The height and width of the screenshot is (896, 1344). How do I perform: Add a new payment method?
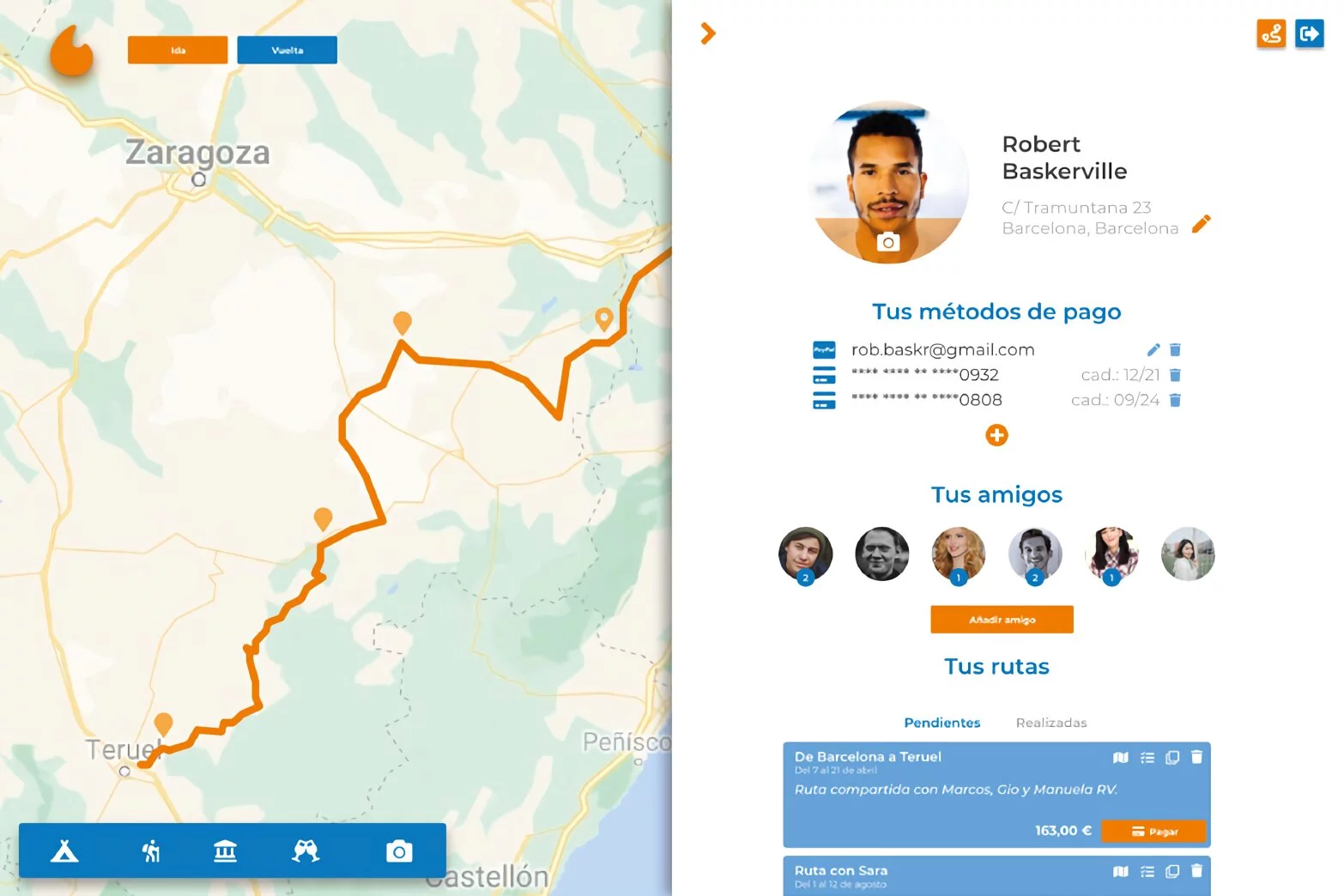point(996,435)
